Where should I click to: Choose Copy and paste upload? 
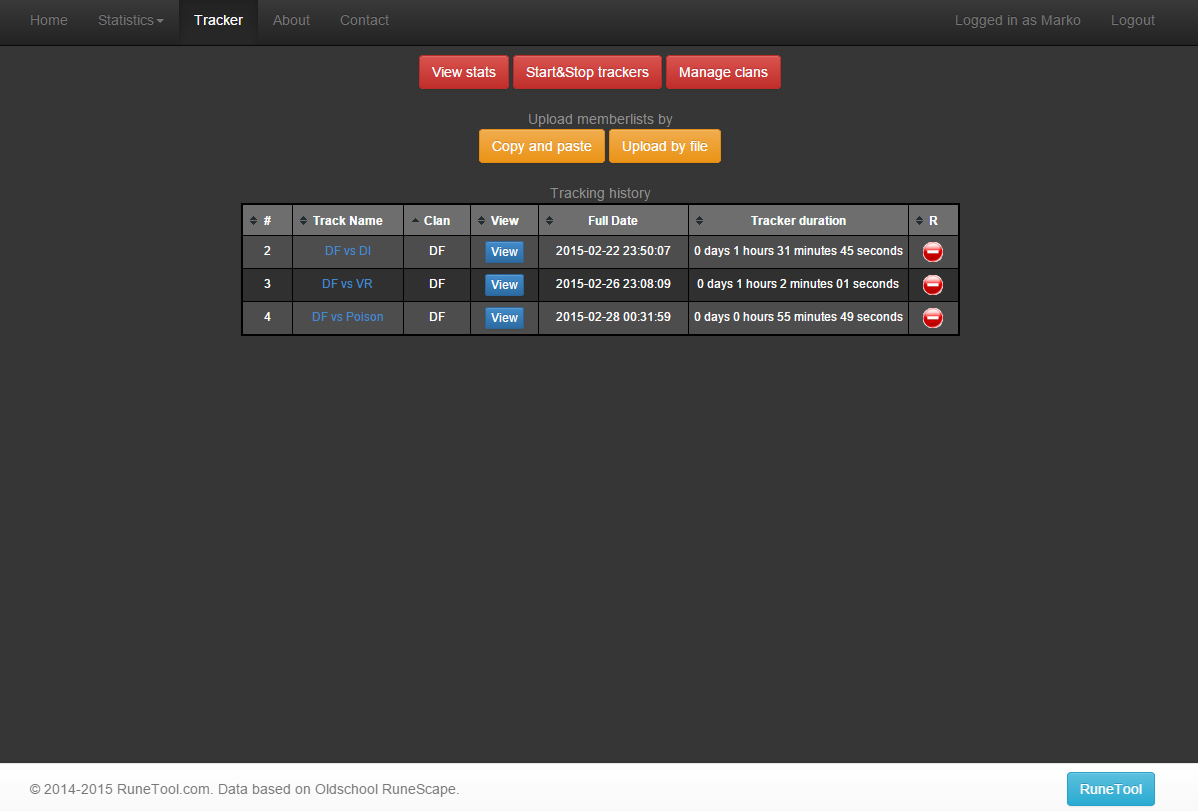tap(542, 146)
